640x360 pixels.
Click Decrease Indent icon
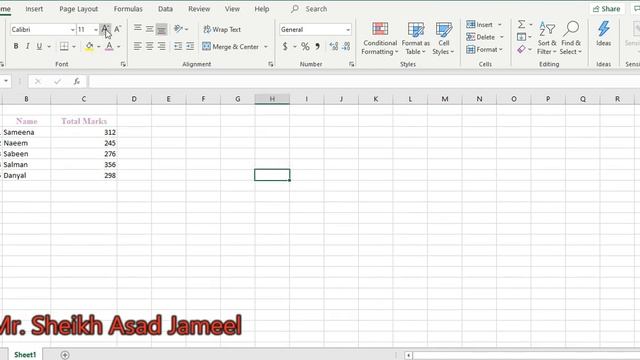178,46
